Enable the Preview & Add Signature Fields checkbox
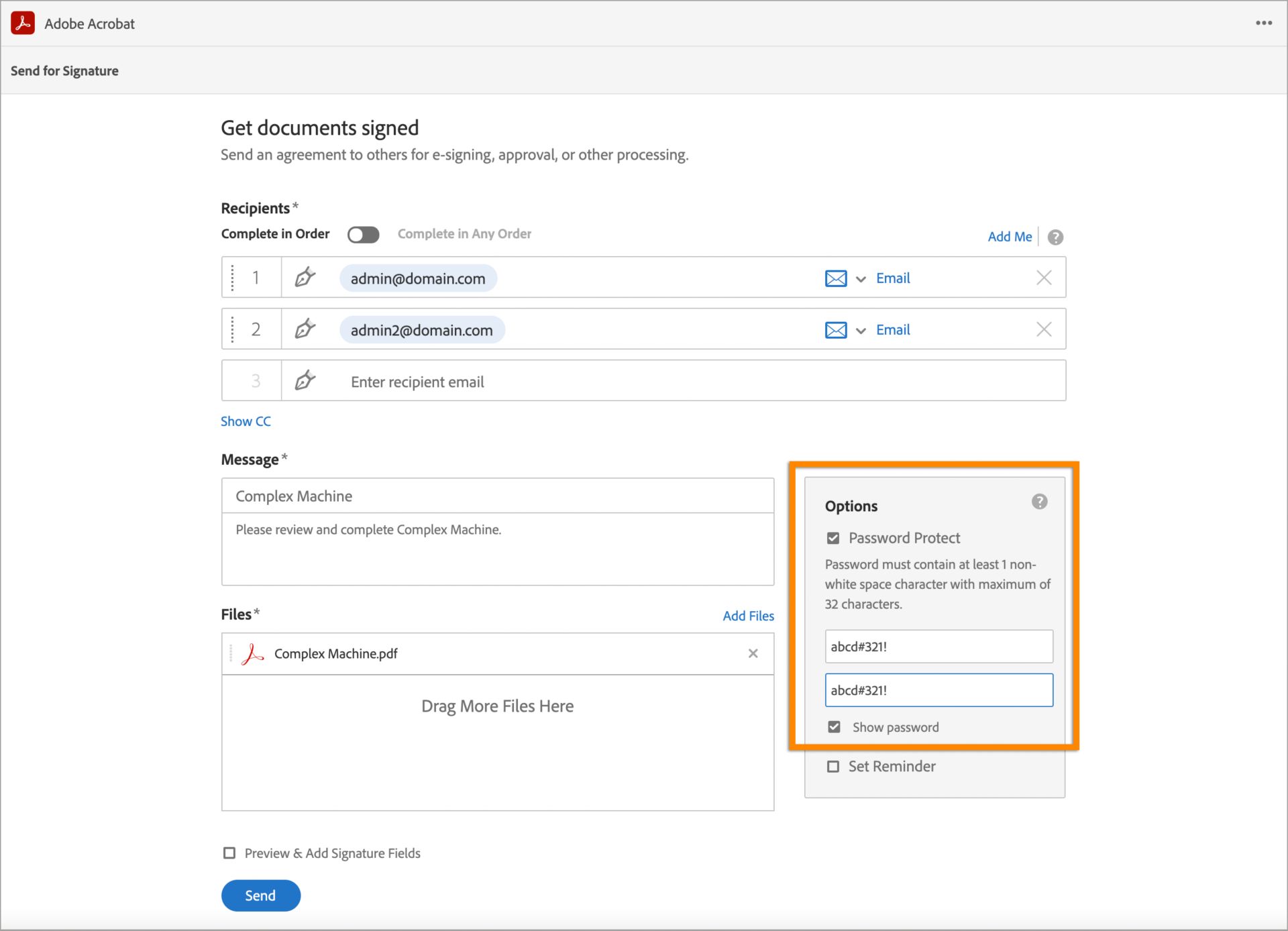The image size is (1288, 931). tap(230, 853)
